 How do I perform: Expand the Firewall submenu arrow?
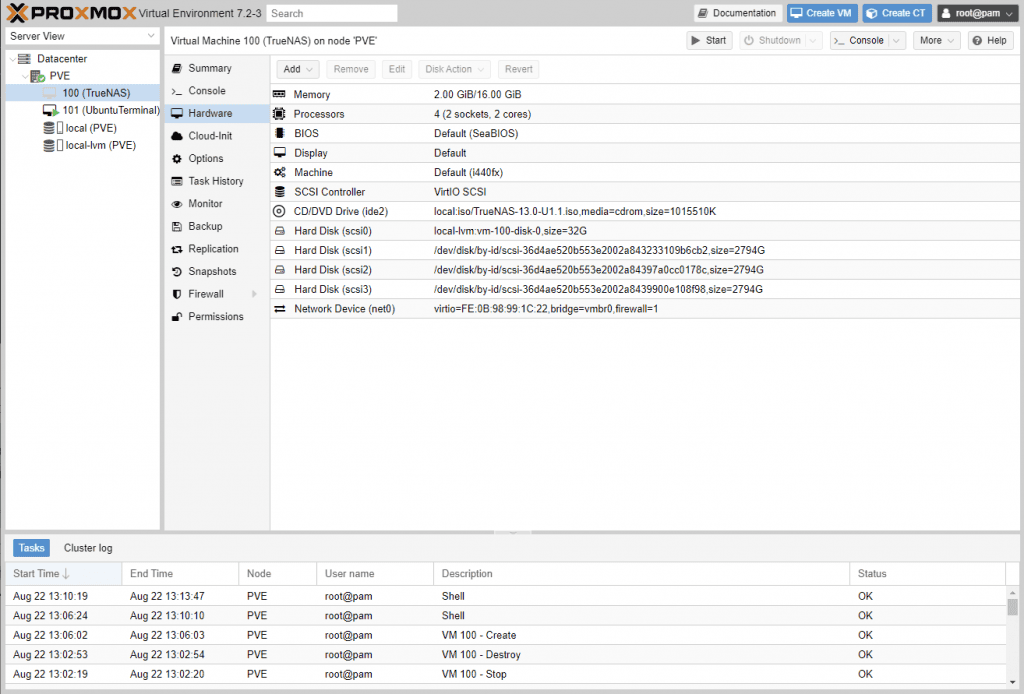tap(254, 294)
